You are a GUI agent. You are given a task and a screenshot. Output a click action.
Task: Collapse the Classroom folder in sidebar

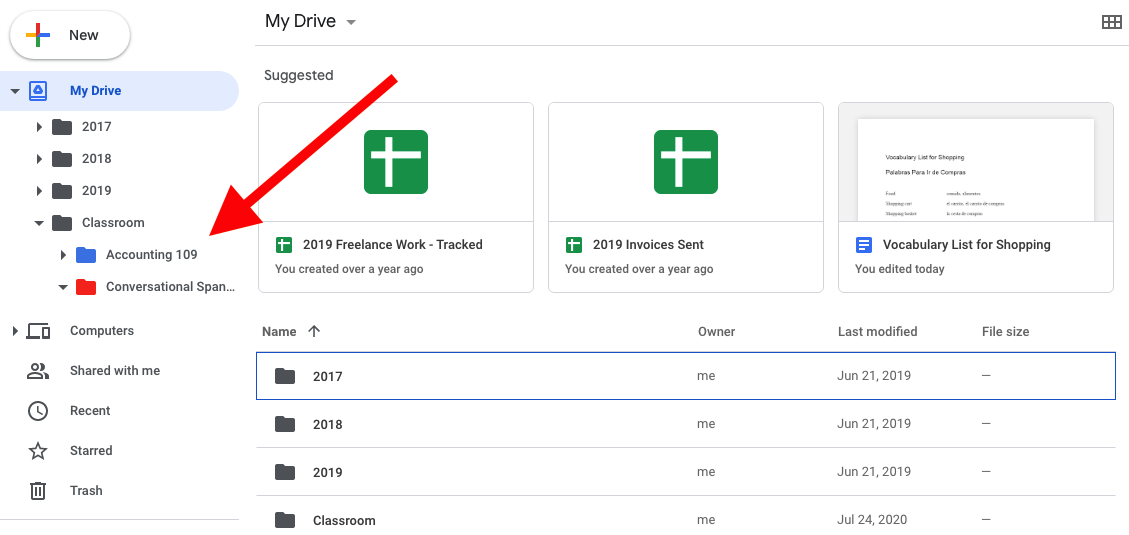pos(40,223)
